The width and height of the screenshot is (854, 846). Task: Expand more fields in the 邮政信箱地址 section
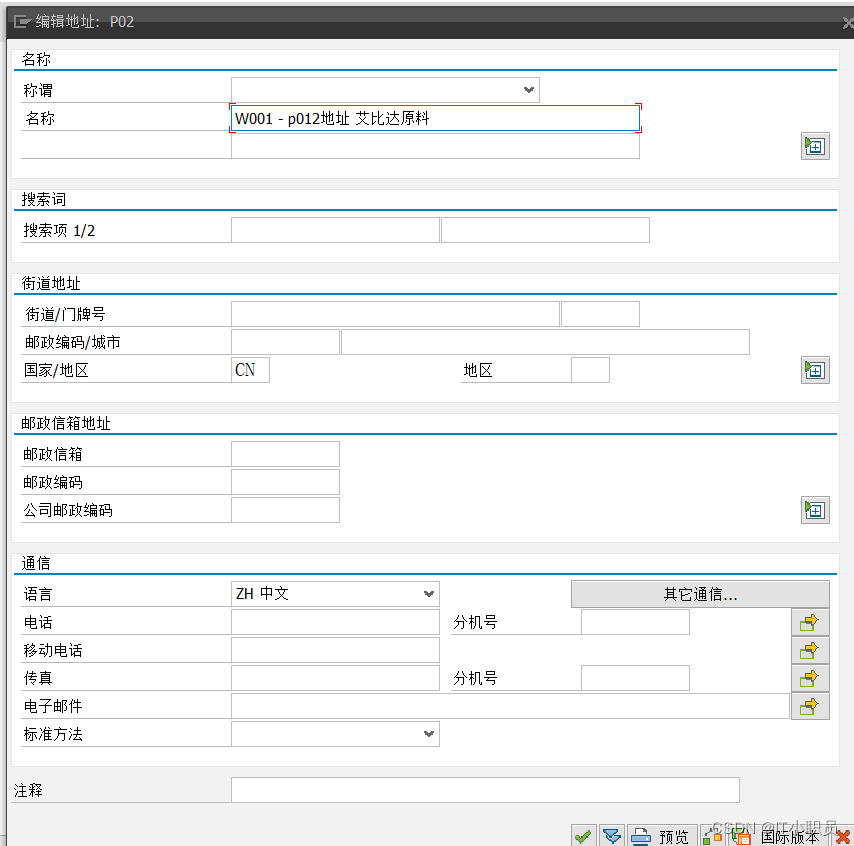(x=815, y=510)
